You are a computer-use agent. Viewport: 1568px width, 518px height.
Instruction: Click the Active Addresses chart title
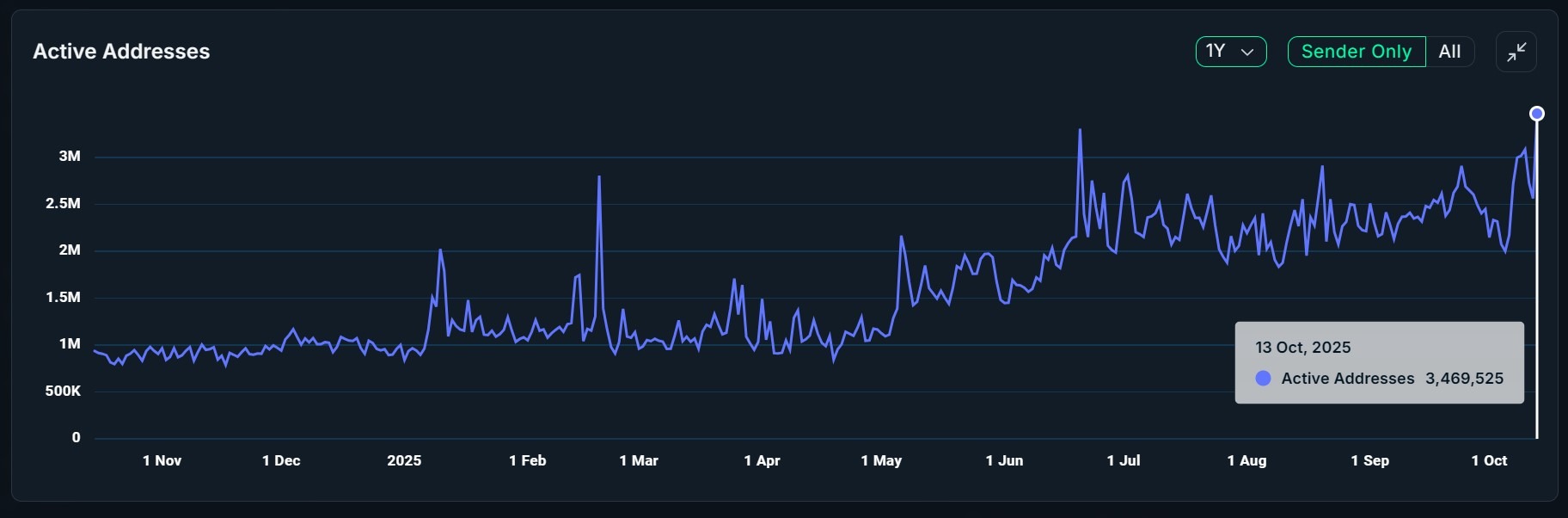click(x=121, y=52)
